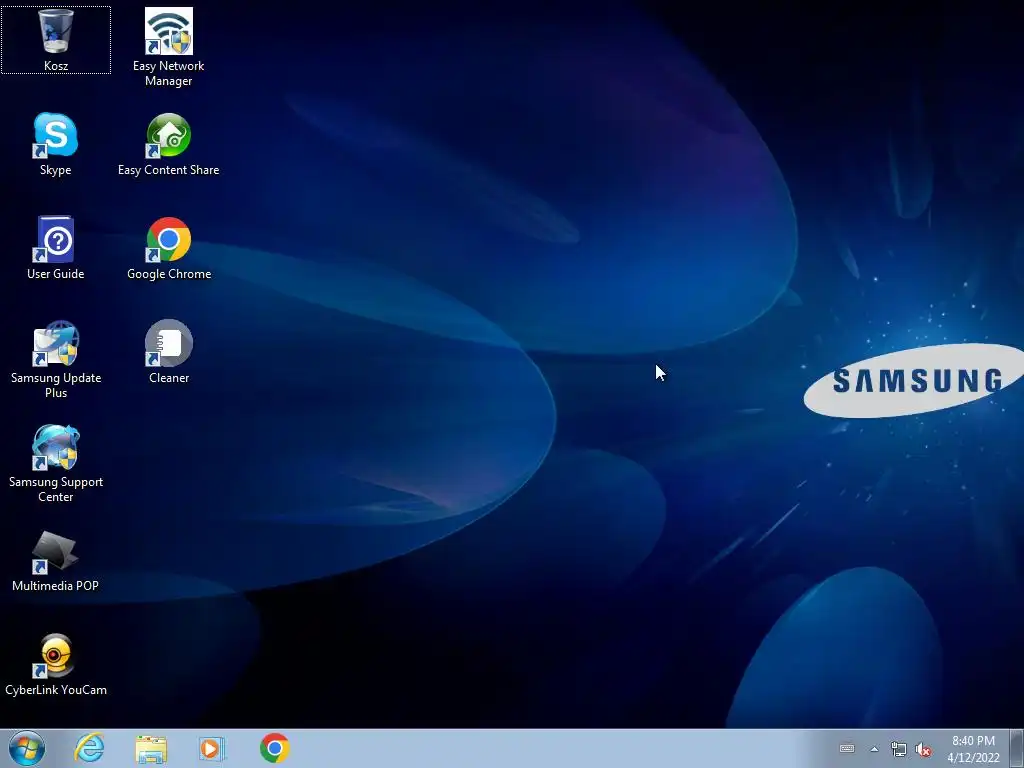Select the User Guide desktop icon
1024x768 pixels.
(x=56, y=248)
